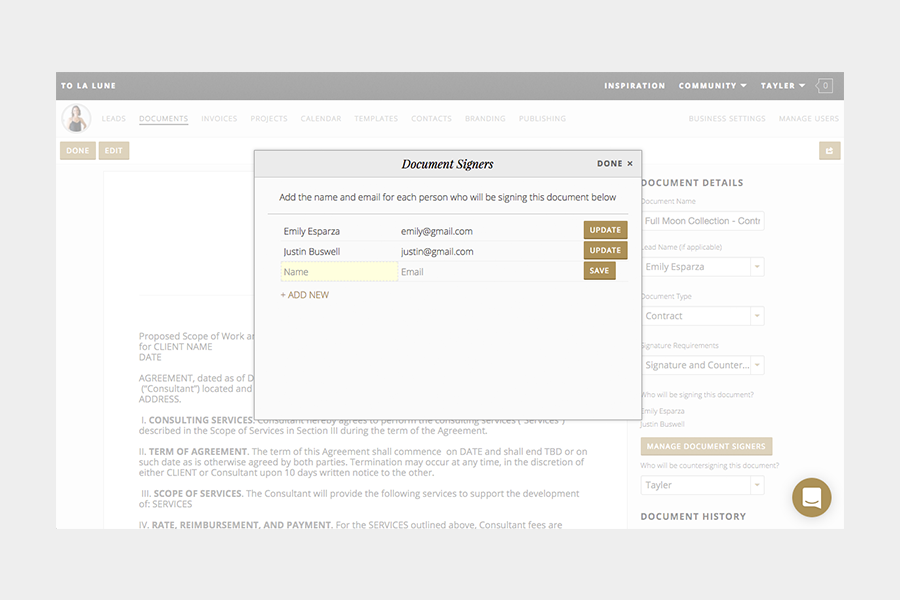900x600 pixels.
Task: Click Update for Emily Esparza signer
Action: coord(605,230)
